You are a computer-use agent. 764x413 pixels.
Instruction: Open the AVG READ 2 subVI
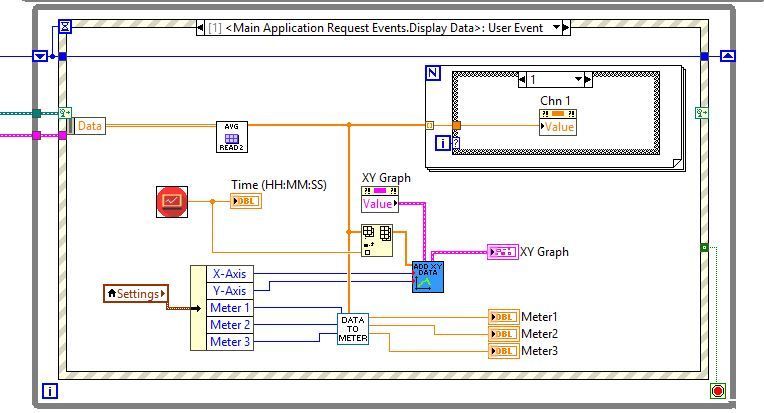[231, 136]
